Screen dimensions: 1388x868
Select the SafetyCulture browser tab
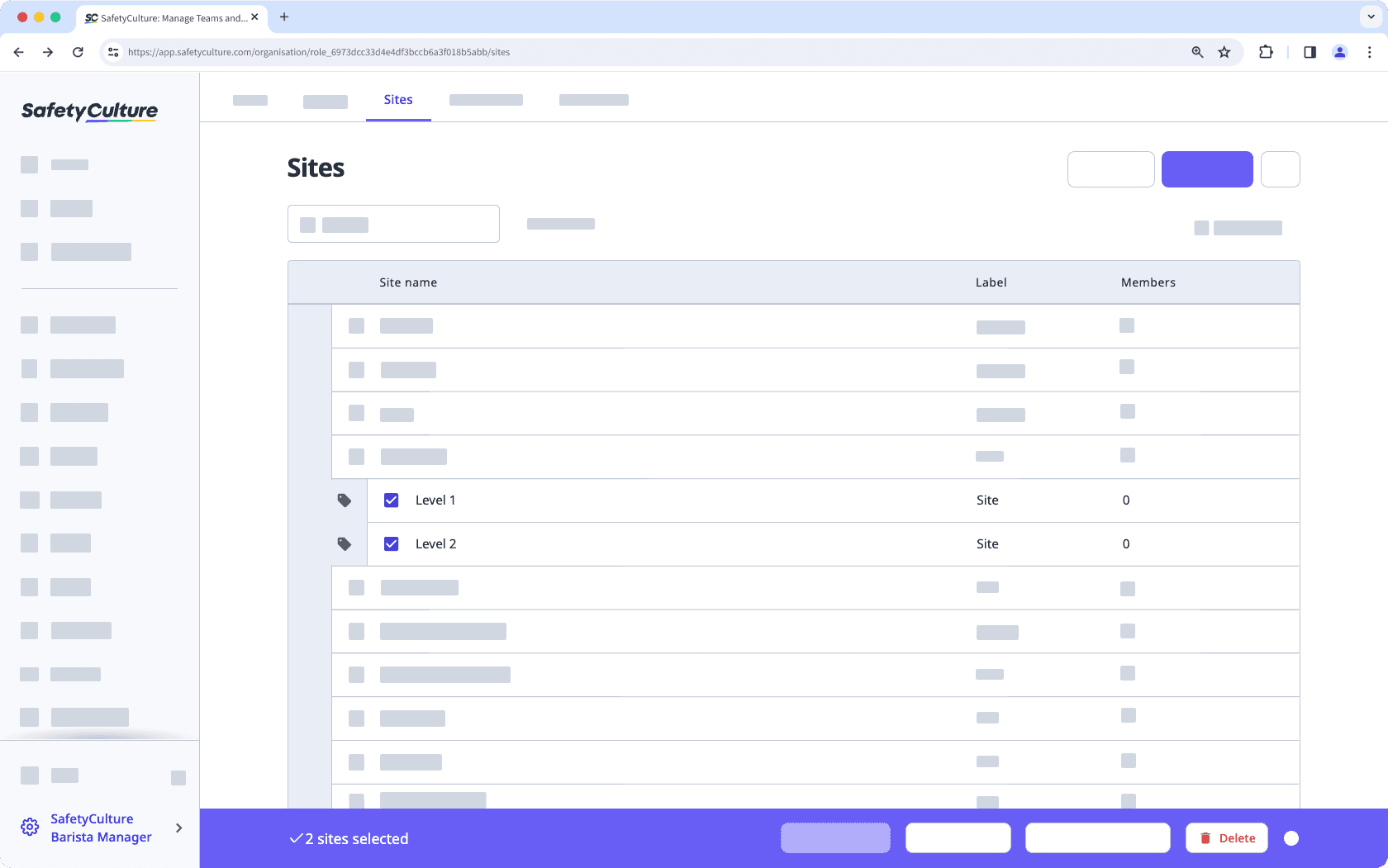(x=165, y=17)
